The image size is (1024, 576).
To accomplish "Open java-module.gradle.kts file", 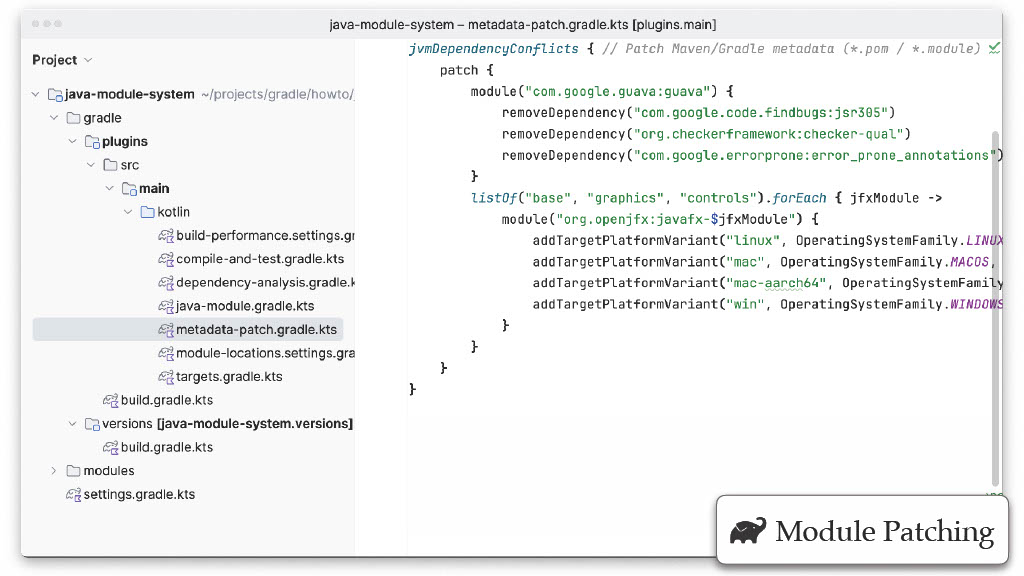I will [x=245, y=306].
